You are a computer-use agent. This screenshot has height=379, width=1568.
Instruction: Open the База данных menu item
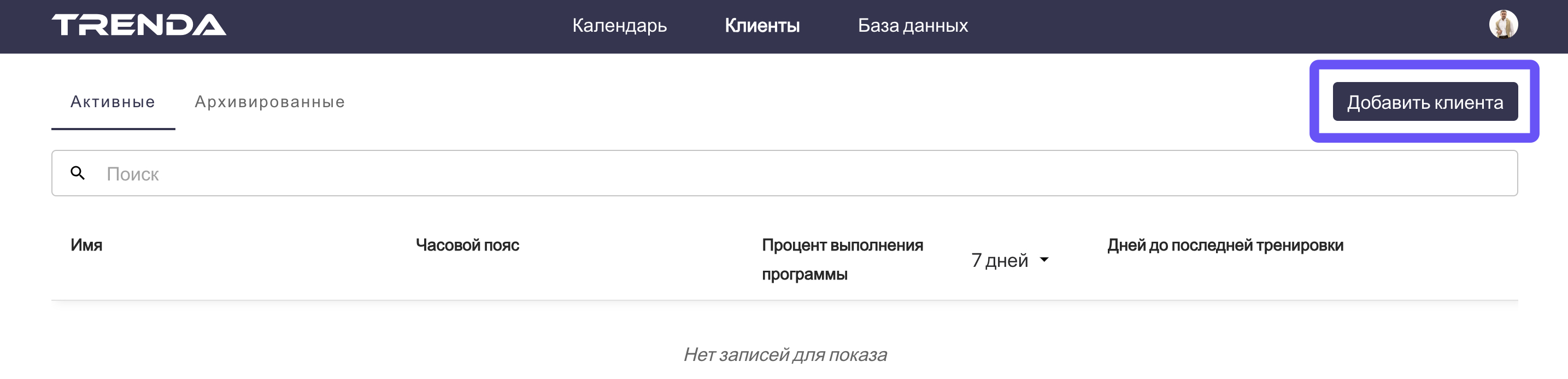(912, 26)
